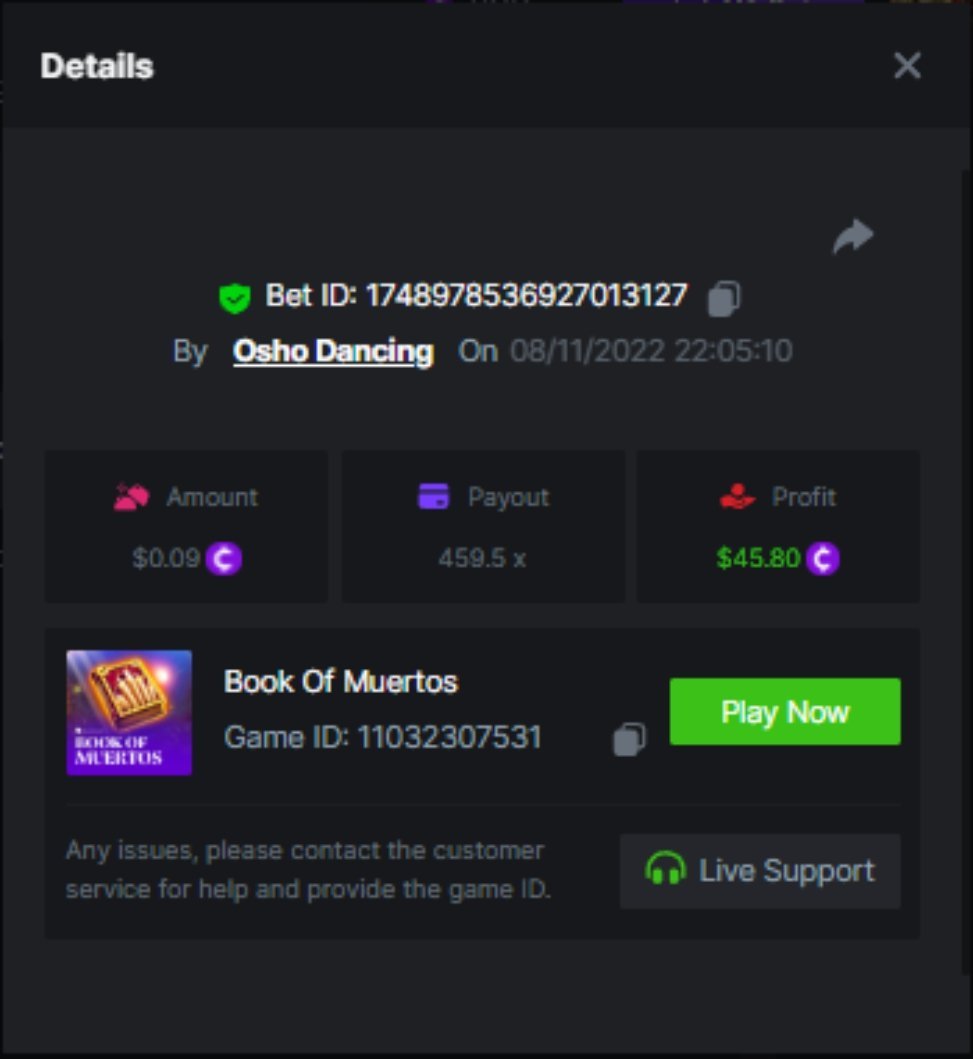Close the Details dialog
The image size is (973, 1059).
[x=907, y=66]
